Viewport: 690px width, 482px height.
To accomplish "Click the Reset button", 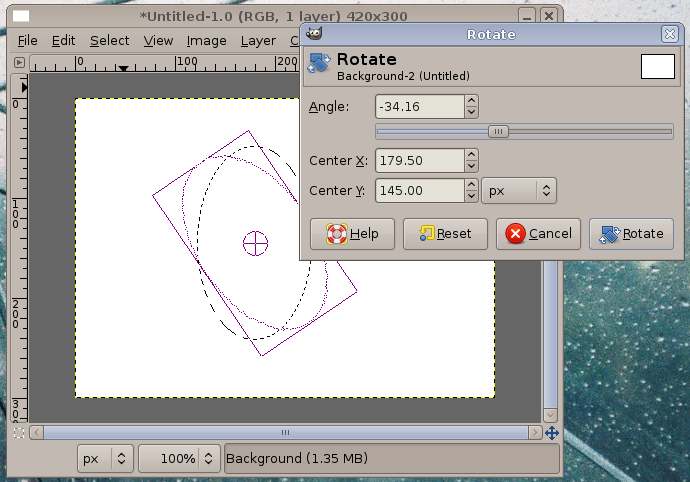I will pyautogui.click(x=445, y=234).
